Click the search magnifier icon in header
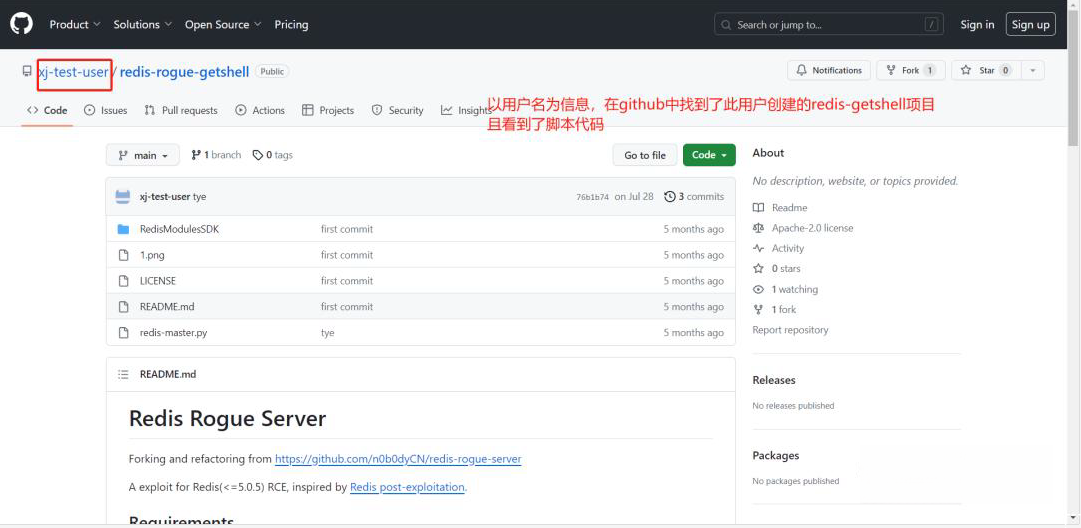 point(726,25)
